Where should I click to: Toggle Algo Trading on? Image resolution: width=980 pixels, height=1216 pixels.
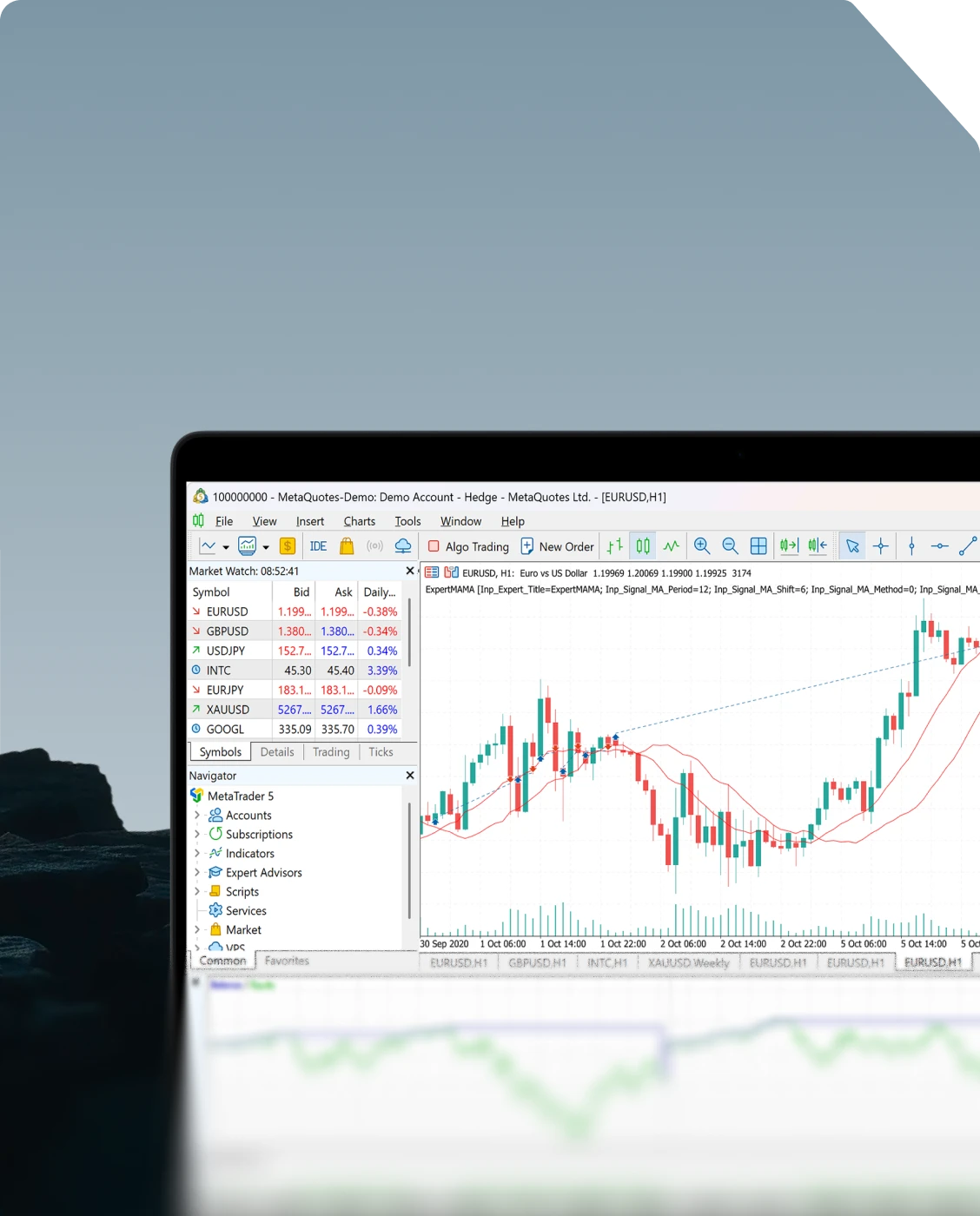click(468, 546)
